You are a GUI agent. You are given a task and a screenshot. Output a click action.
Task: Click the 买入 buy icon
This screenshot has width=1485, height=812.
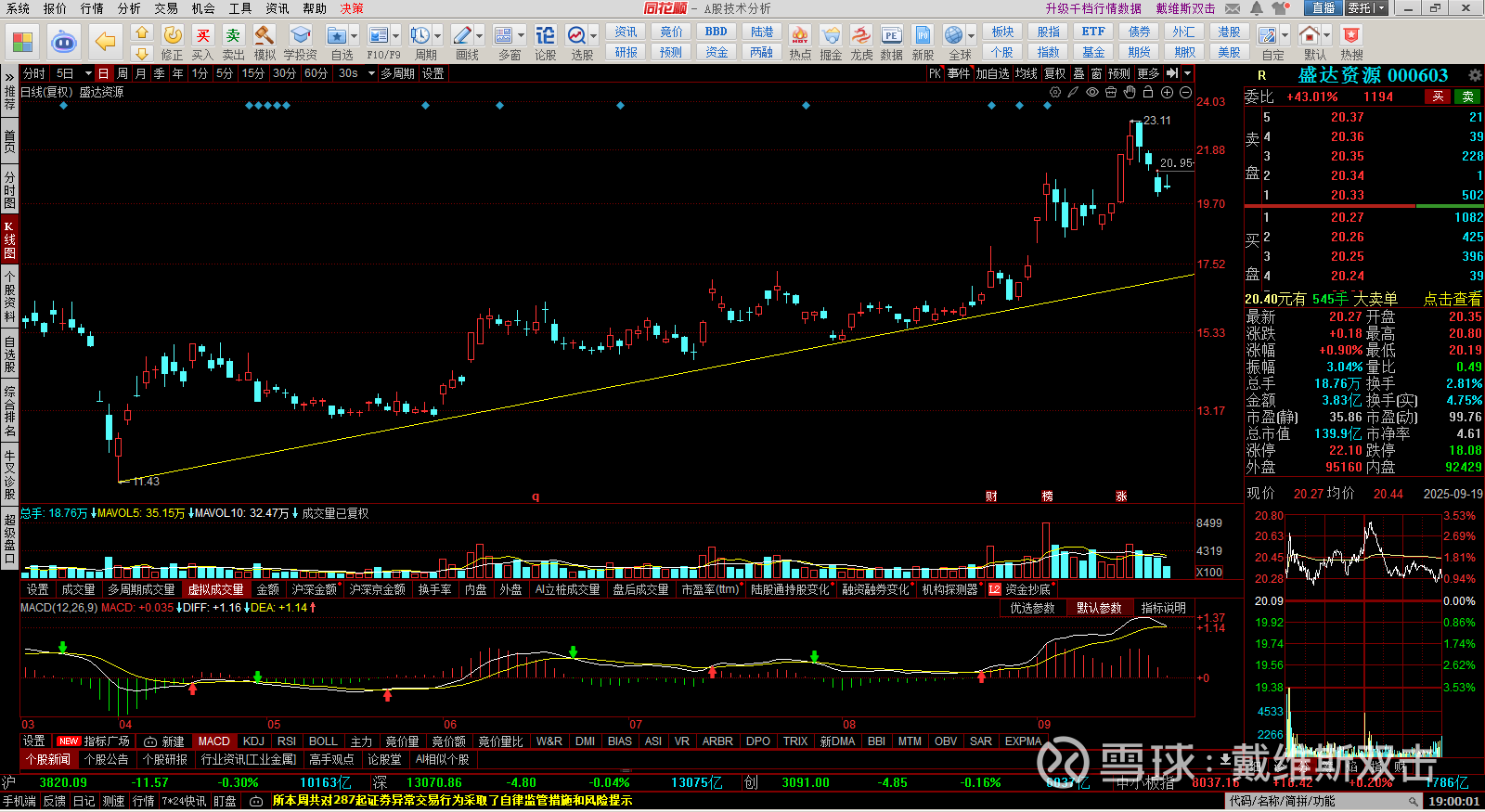click(x=202, y=35)
